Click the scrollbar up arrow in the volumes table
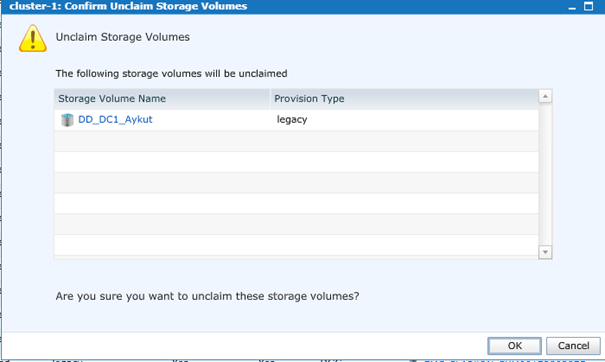The height and width of the screenshot is (362, 605). 545,96
